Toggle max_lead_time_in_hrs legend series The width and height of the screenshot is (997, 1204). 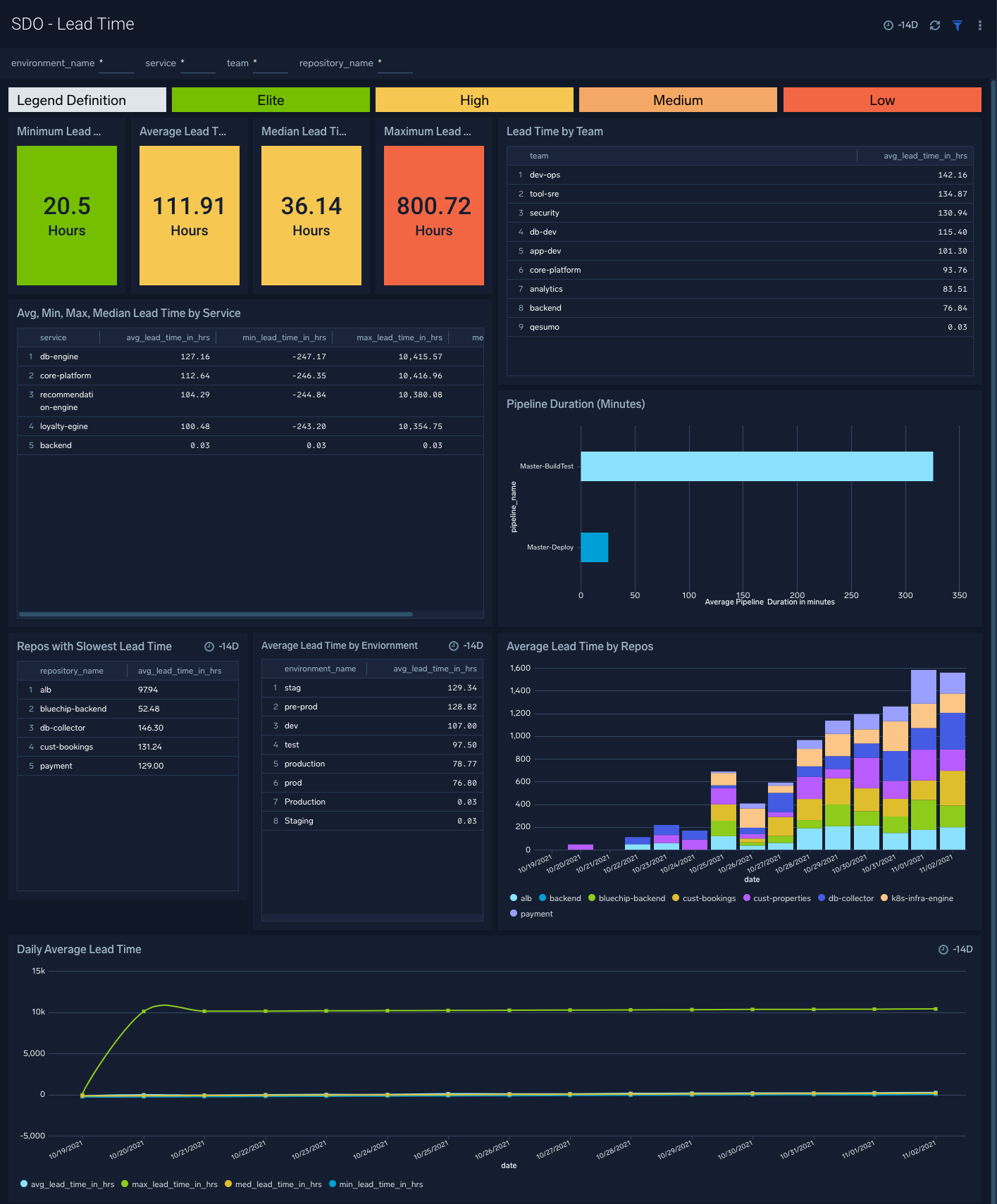coord(169,1184)
